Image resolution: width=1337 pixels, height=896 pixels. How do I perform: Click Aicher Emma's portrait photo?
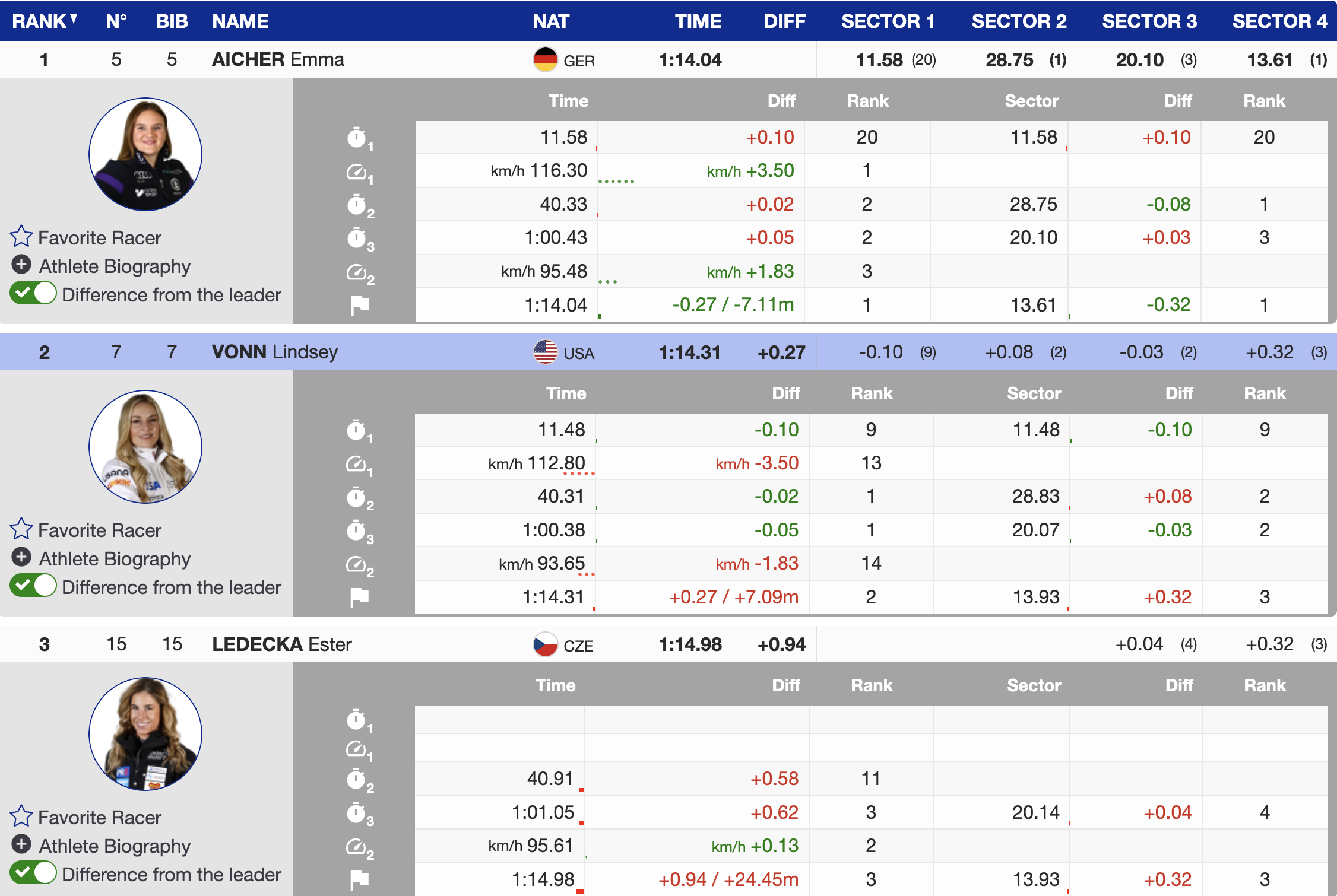145,154
